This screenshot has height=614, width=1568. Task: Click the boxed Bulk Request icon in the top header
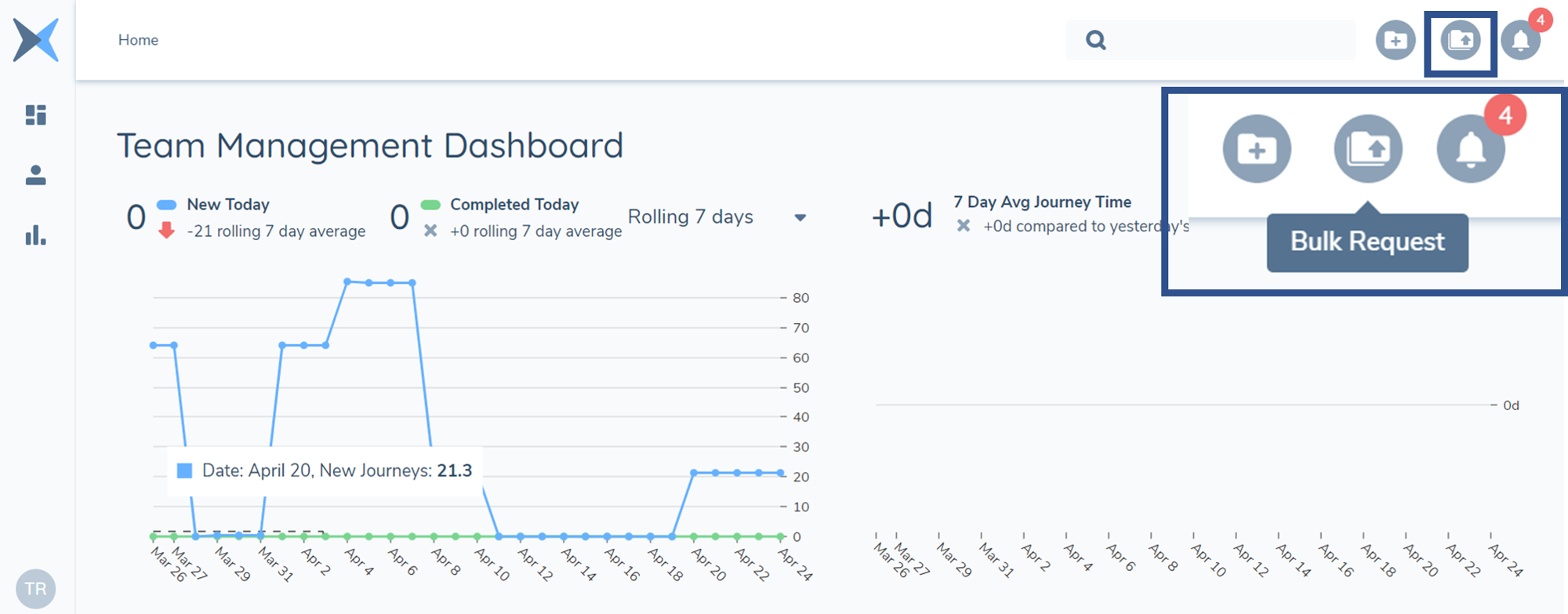(x=1461, y=40)
